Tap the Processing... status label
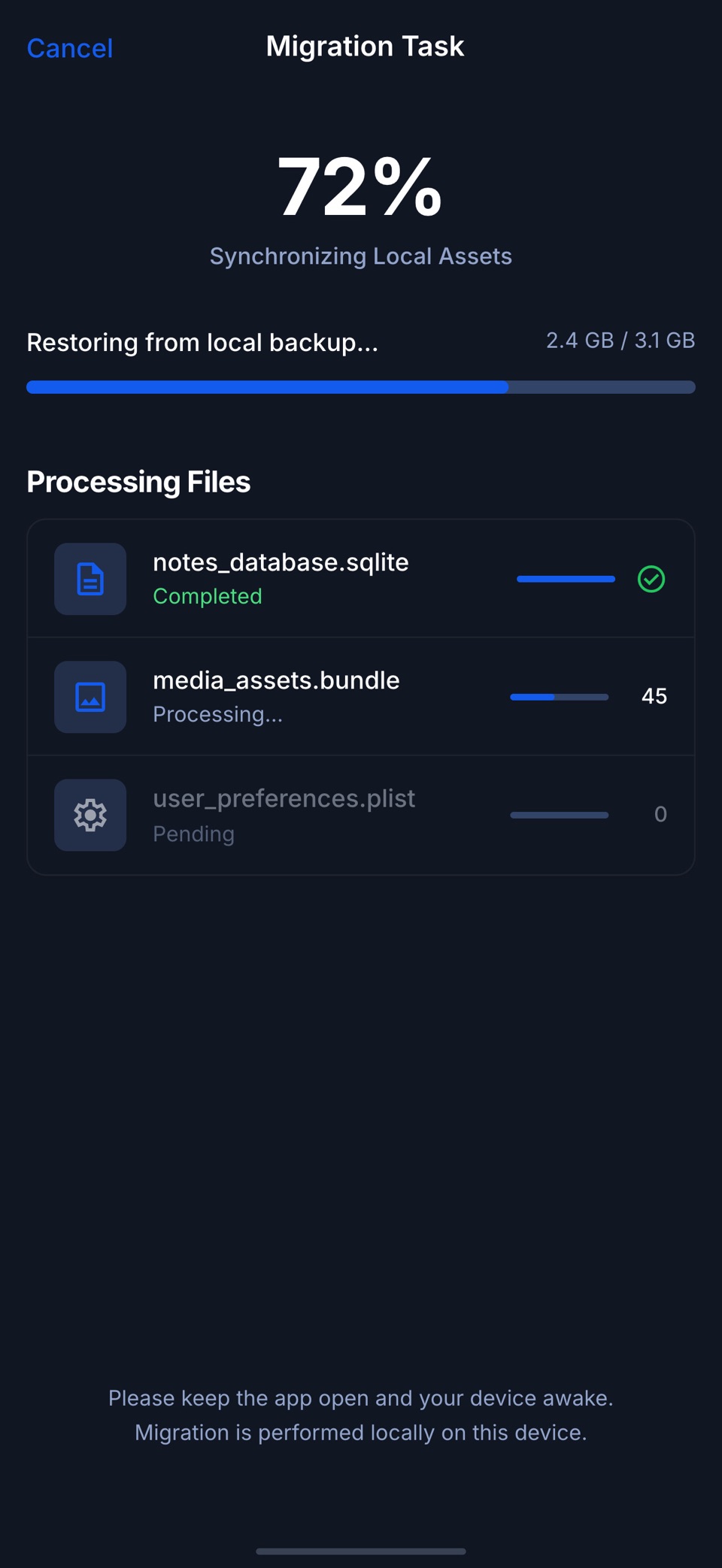 (x=217, y=714)
